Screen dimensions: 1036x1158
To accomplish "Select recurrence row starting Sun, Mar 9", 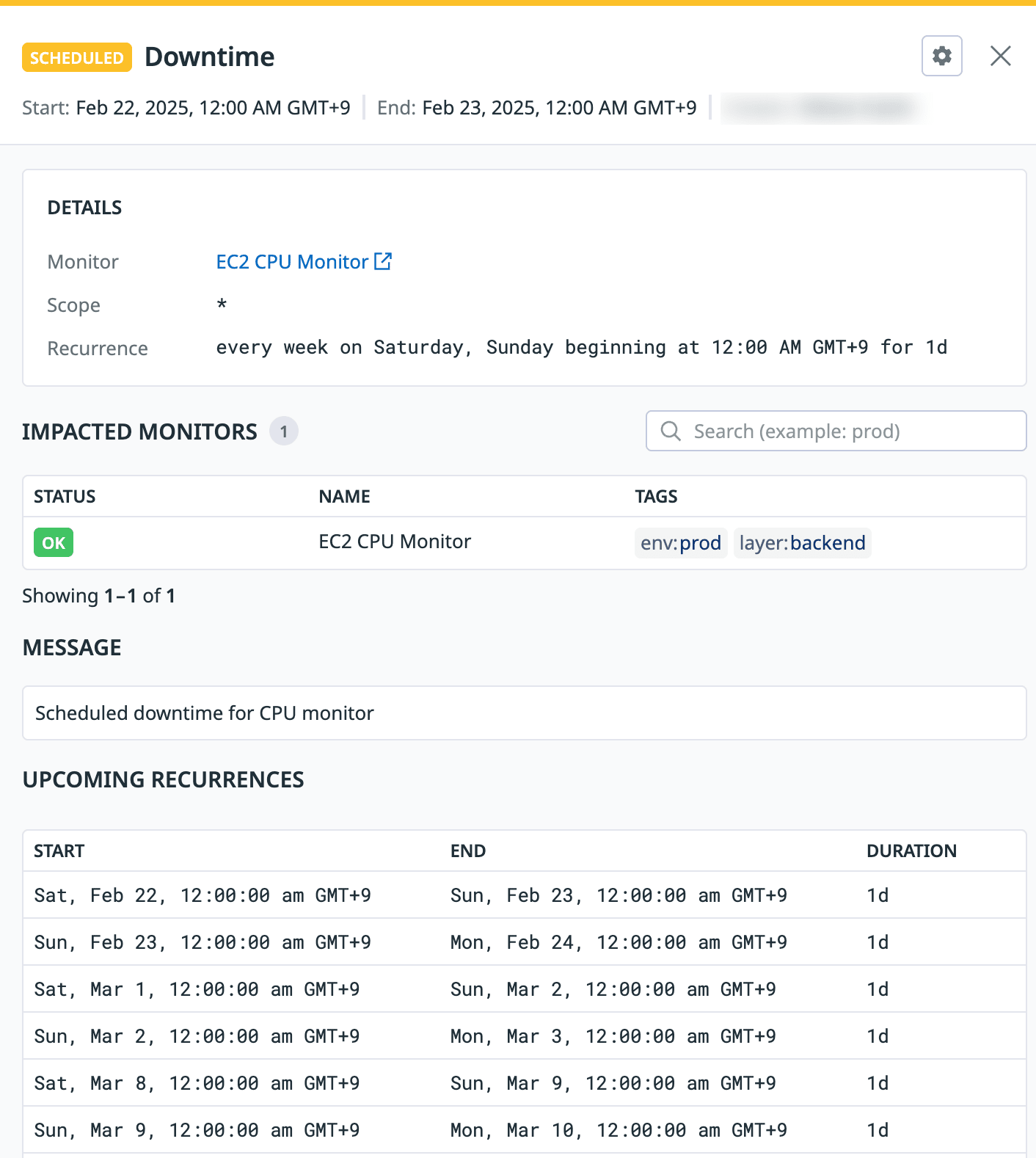I will tap(525, 1130).
